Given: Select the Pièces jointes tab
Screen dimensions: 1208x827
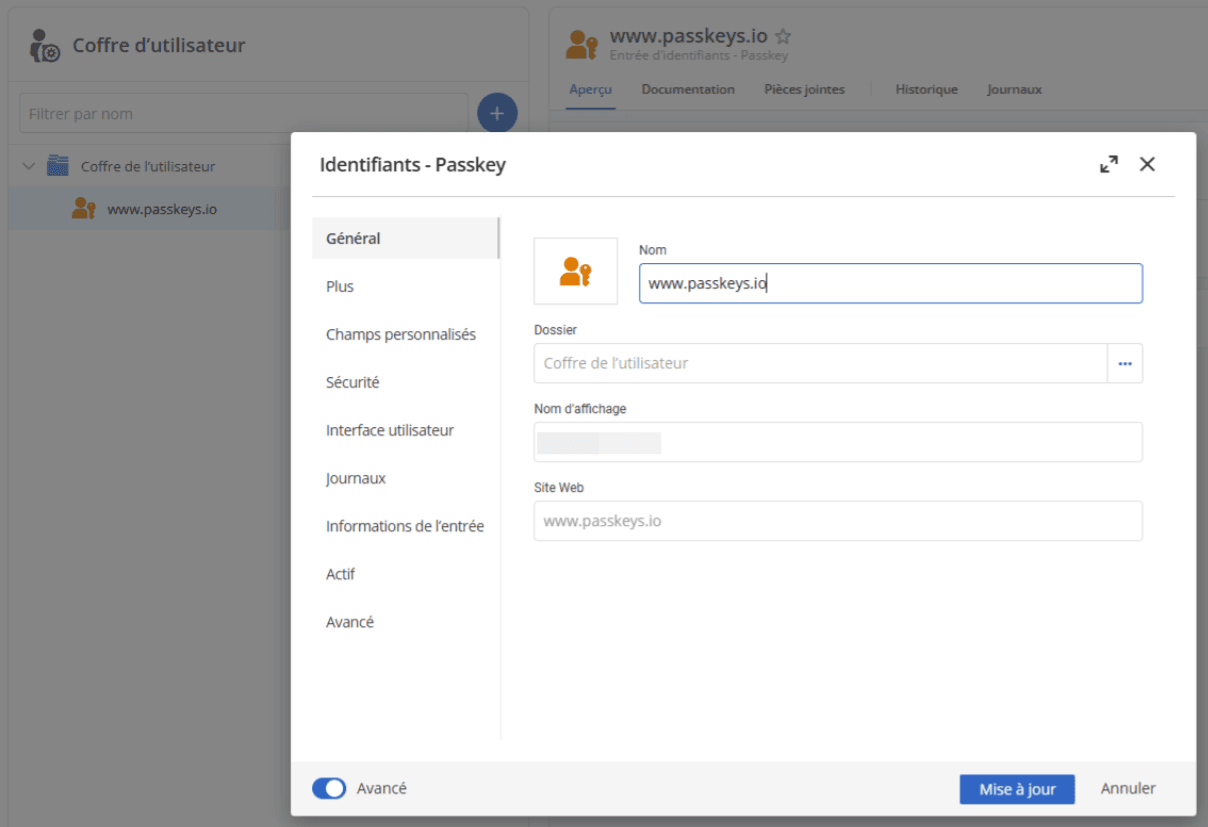Looking at the screenshot, I should point(804,90).
